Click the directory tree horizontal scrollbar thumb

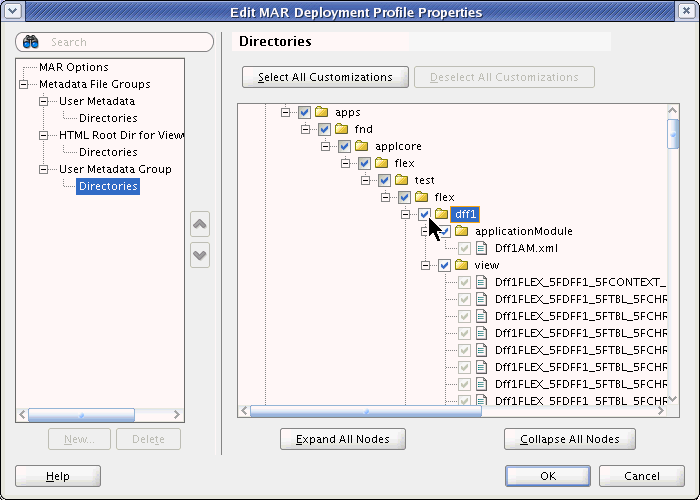(x=366, y=411)
